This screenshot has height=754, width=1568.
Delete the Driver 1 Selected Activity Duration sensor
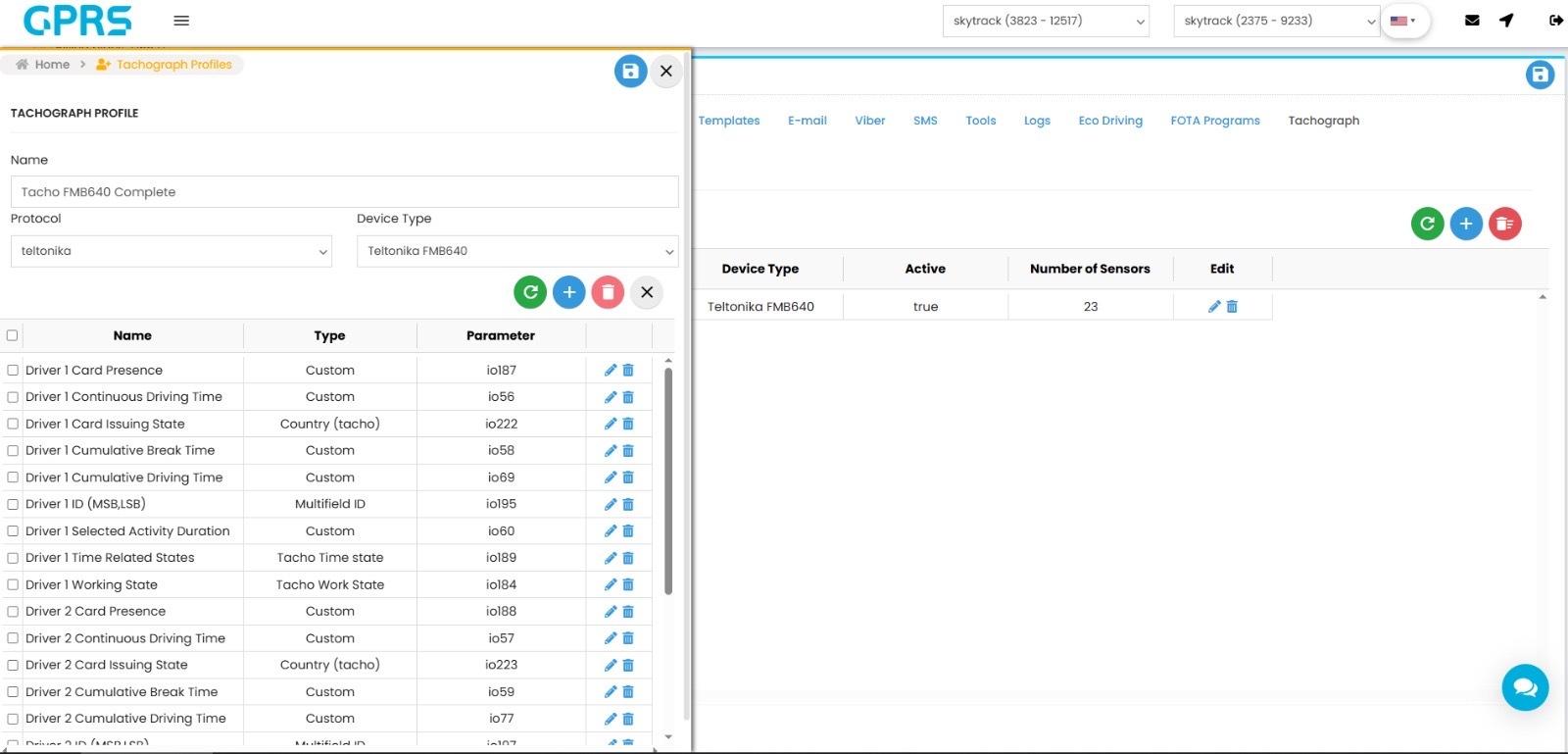click(628, 531)
